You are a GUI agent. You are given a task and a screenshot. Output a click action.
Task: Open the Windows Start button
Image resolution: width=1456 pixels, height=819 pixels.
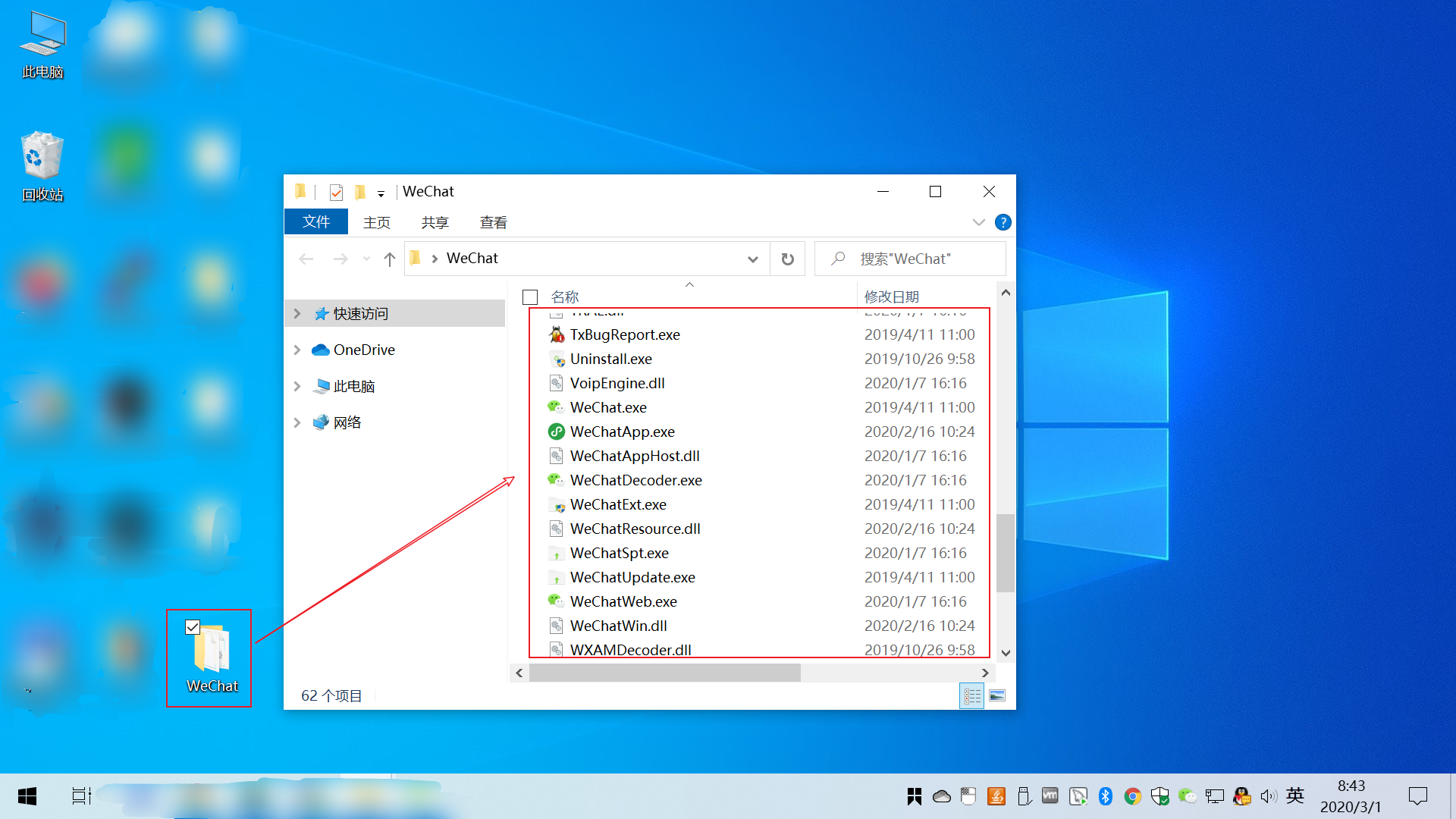point(27,796)
